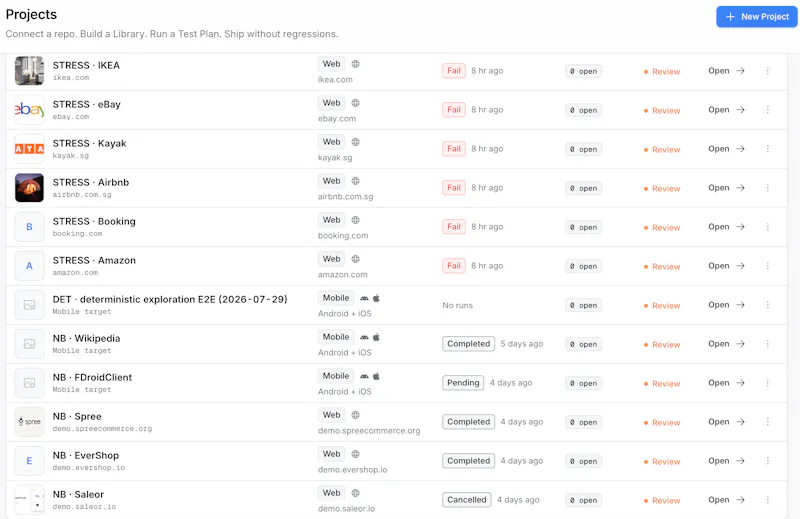
Task: Click the New Project button
Action: point(757,17)
